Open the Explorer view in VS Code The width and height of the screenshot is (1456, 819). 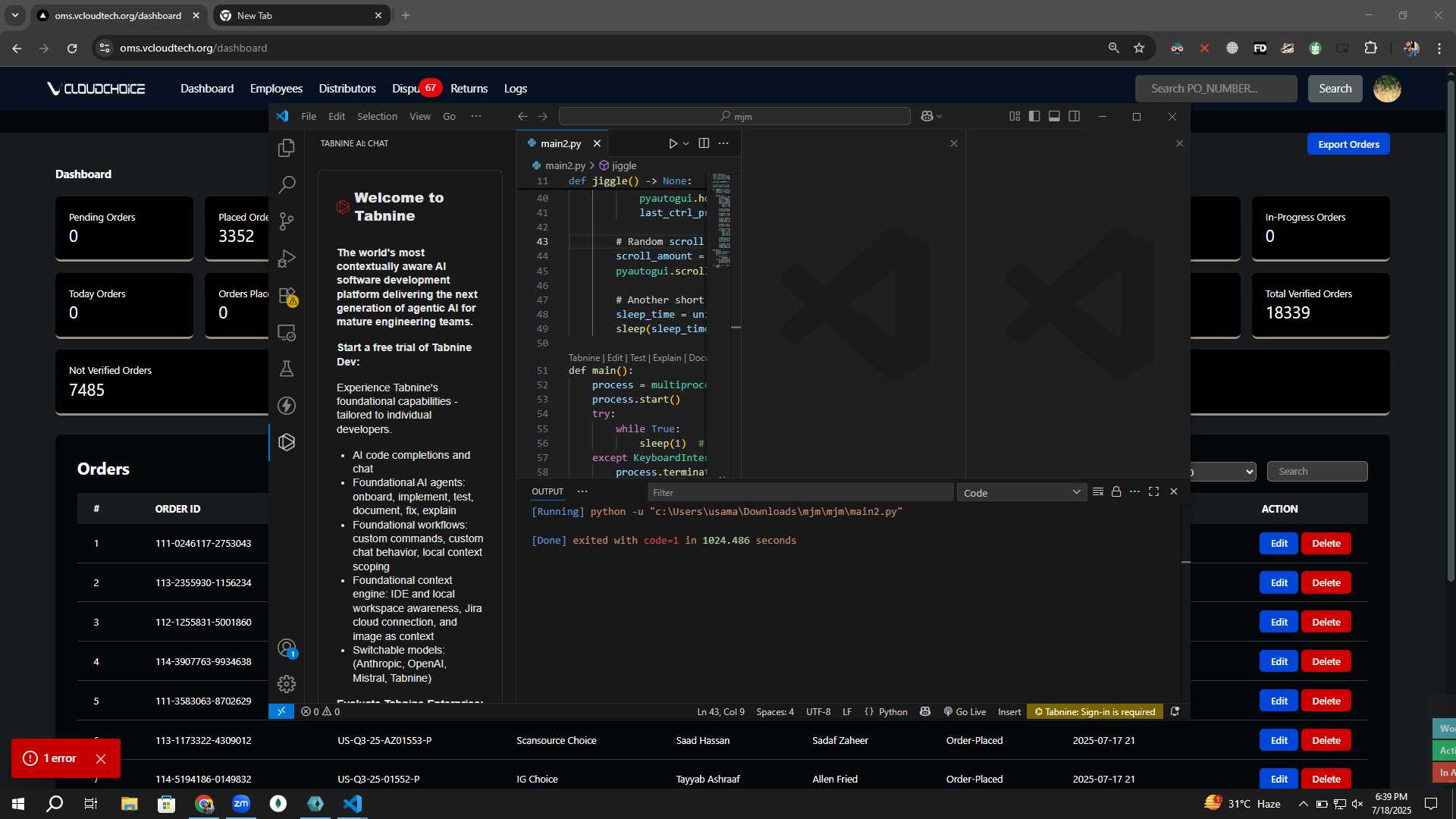coord(287,148)
